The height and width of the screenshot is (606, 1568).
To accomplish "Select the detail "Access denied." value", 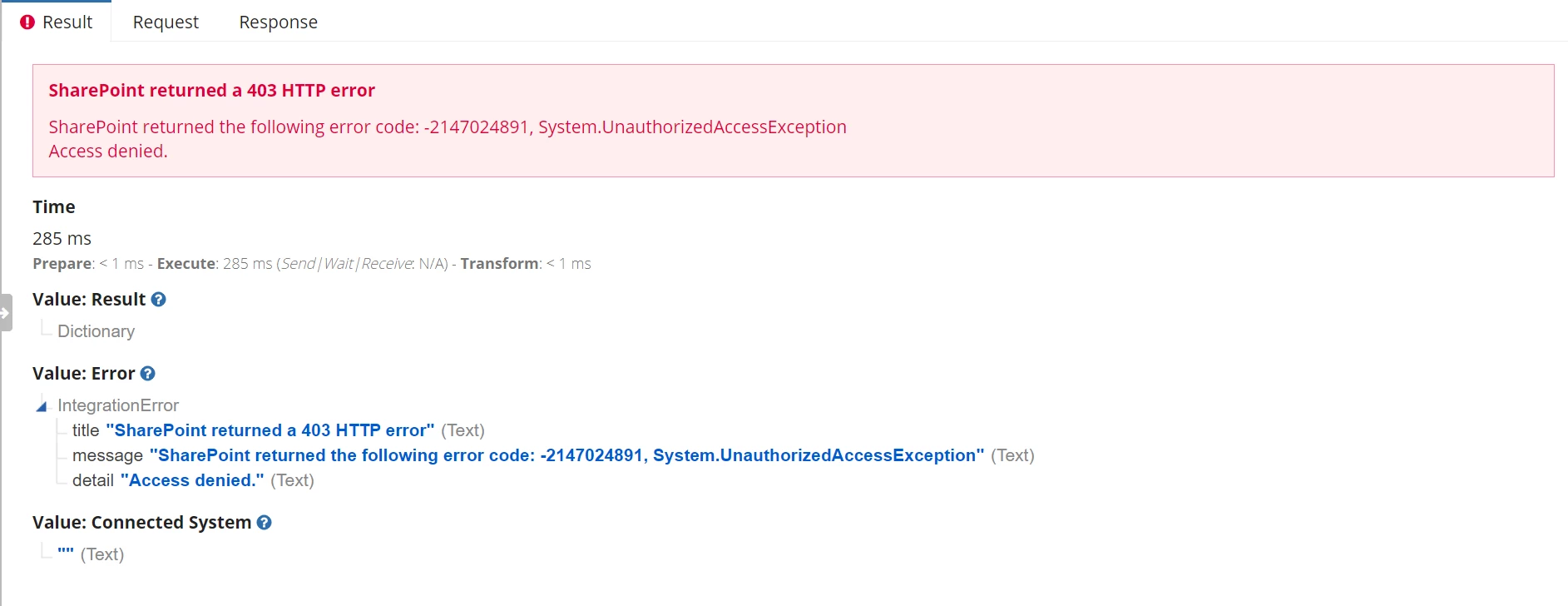I will (x=192, y=480).
